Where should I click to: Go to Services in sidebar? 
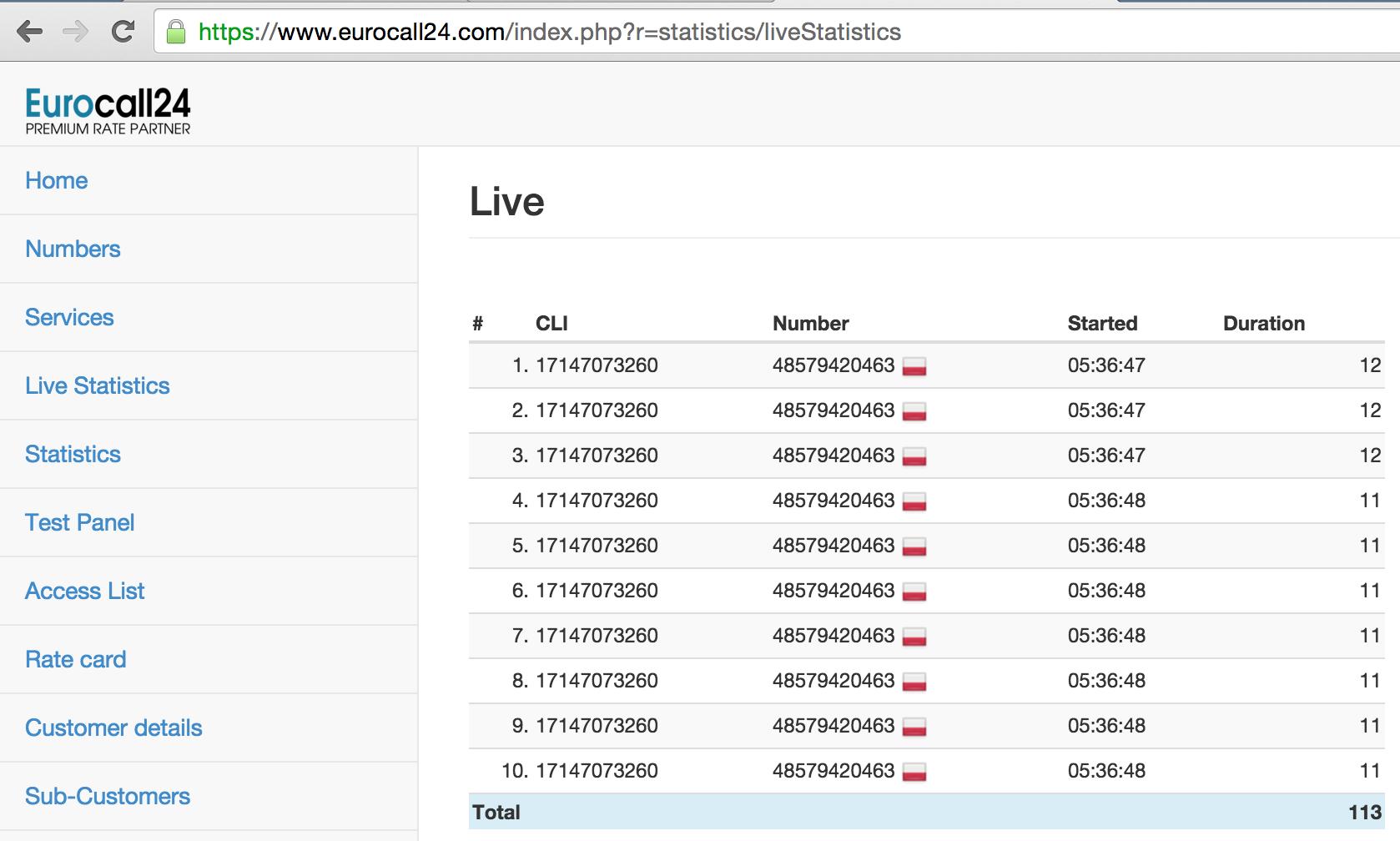69,317
